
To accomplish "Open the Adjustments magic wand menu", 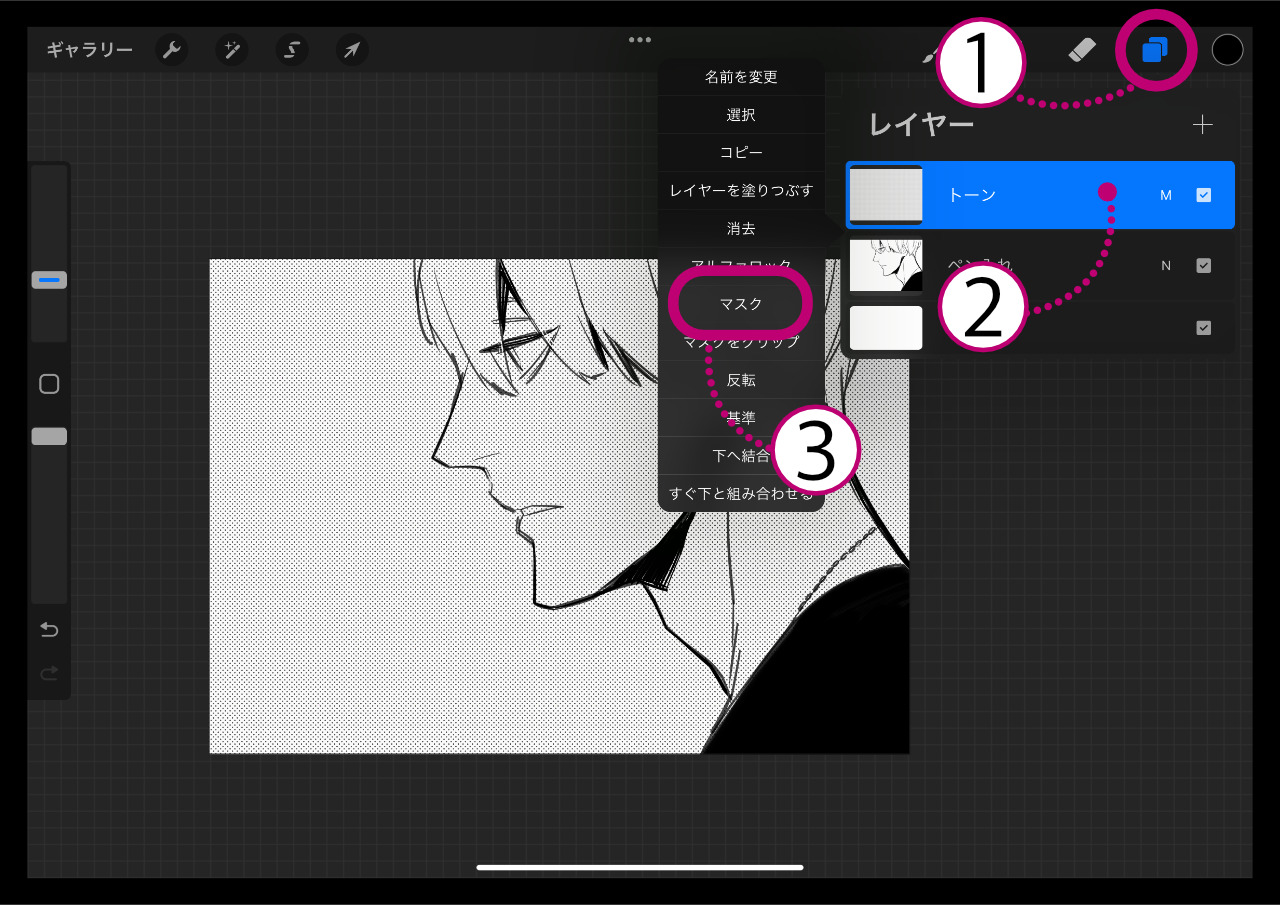I will [x=233, y=50].
